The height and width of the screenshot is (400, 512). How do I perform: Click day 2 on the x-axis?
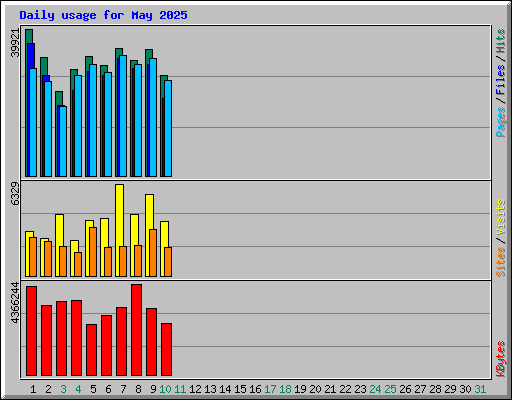(x=48, y=389)
